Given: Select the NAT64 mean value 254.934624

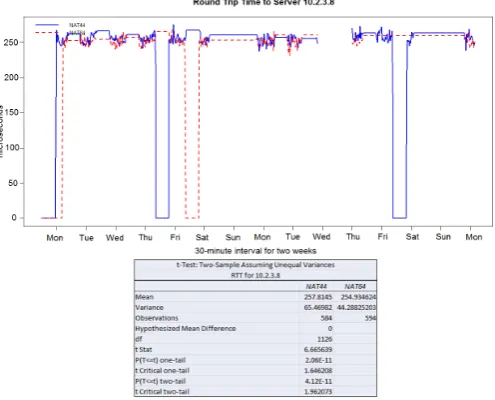Looking at the screenshot, I should 358,297.
